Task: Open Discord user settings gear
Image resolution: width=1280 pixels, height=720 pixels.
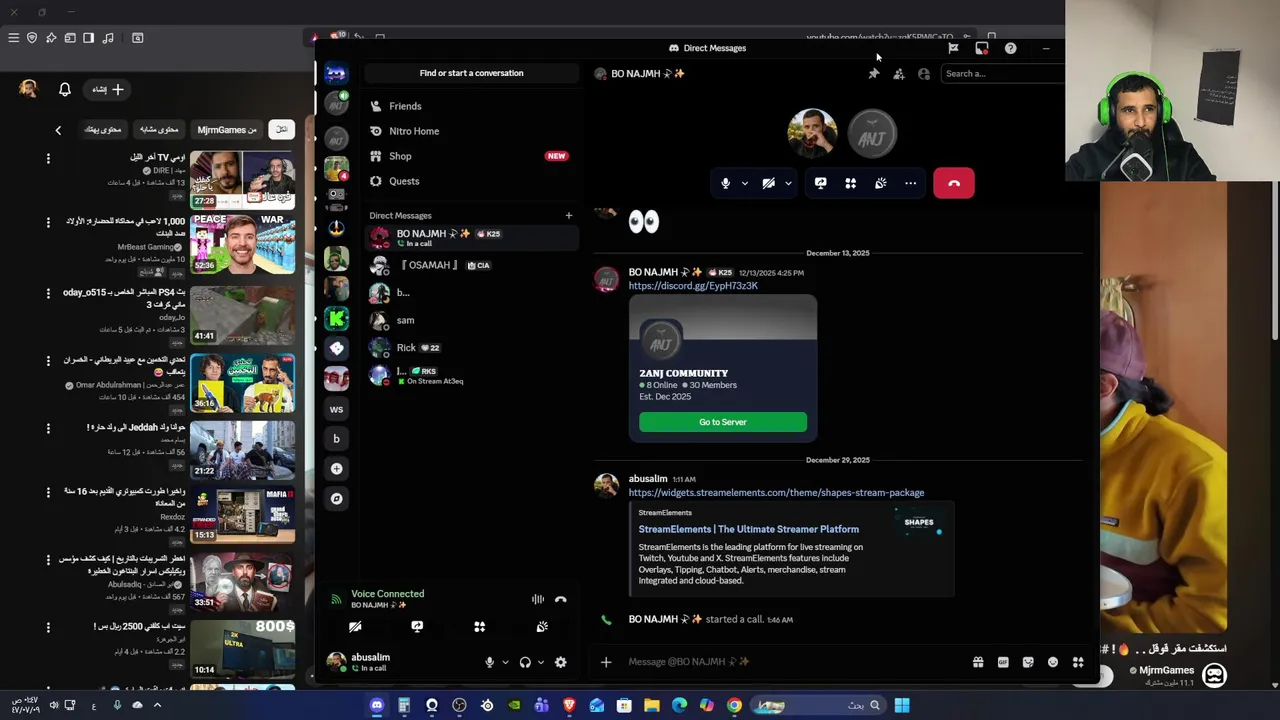Action: pos(561,662)
